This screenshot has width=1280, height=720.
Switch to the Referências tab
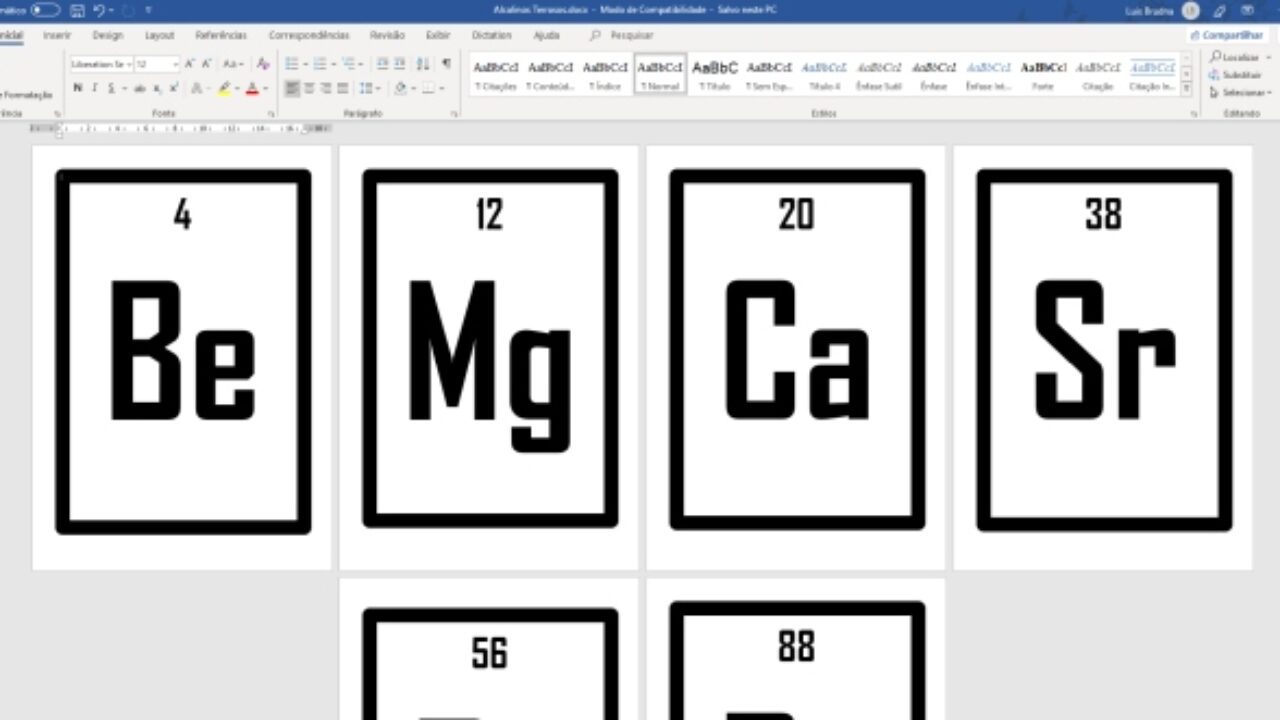click(x=221, y=35)
